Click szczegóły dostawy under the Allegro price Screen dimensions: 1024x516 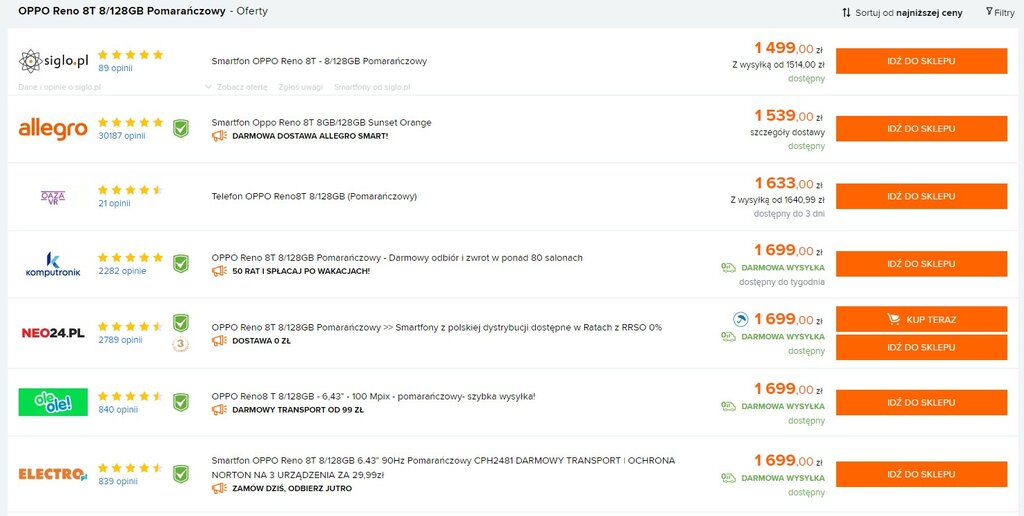pos(788,132)
